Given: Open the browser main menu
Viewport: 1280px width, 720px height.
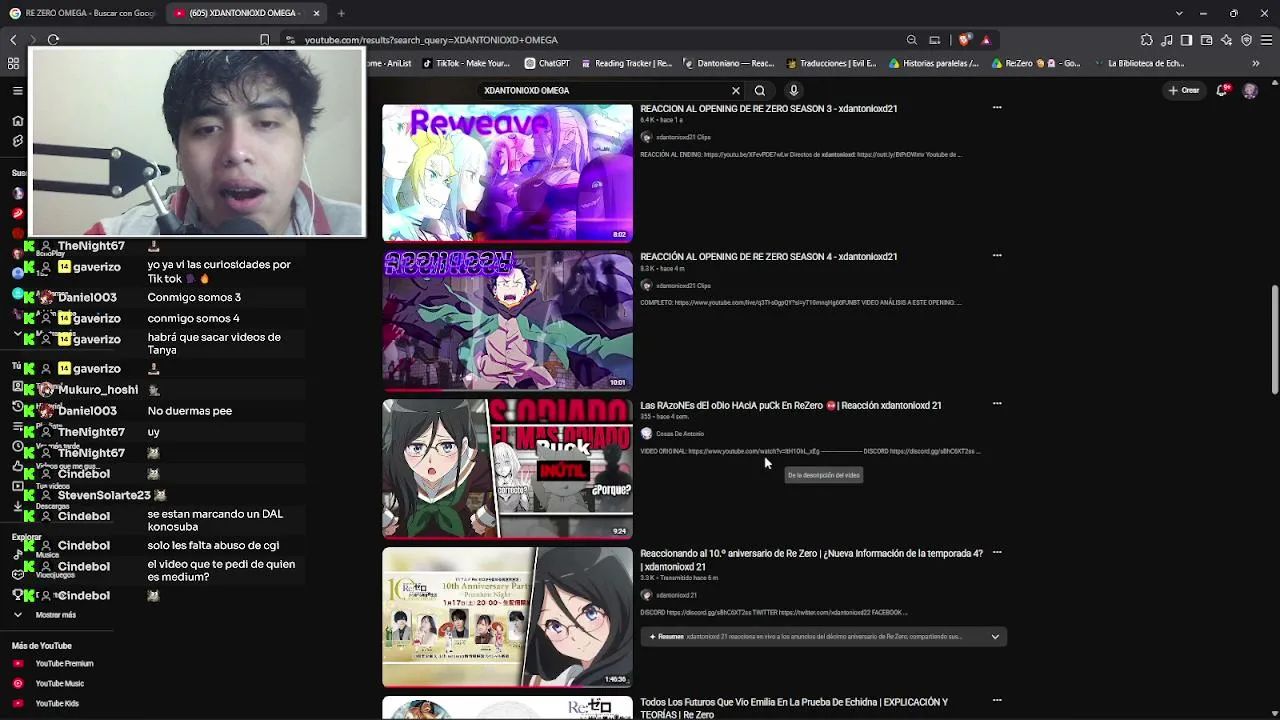Looking at the screenshot, I should (1267, 40).
